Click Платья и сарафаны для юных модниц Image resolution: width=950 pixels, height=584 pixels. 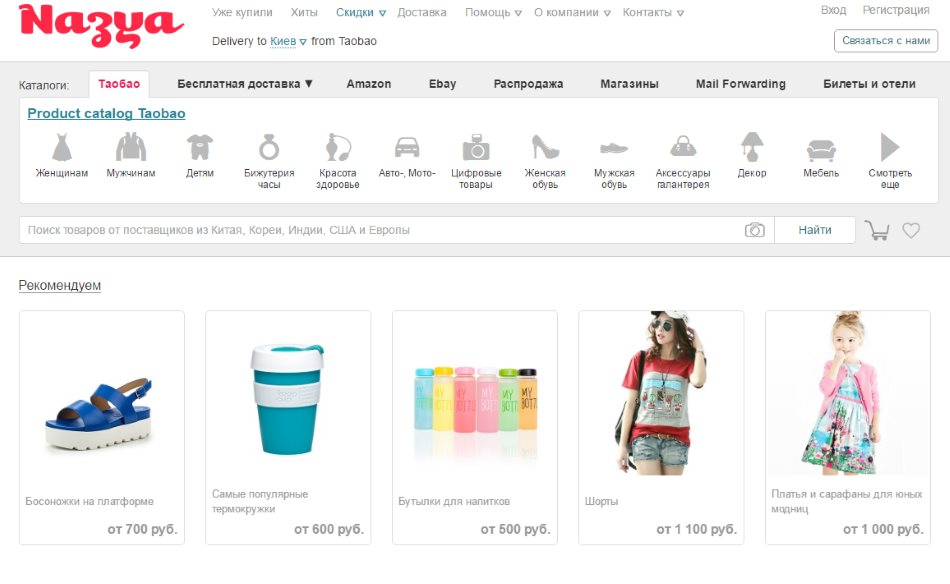[846, 502]
